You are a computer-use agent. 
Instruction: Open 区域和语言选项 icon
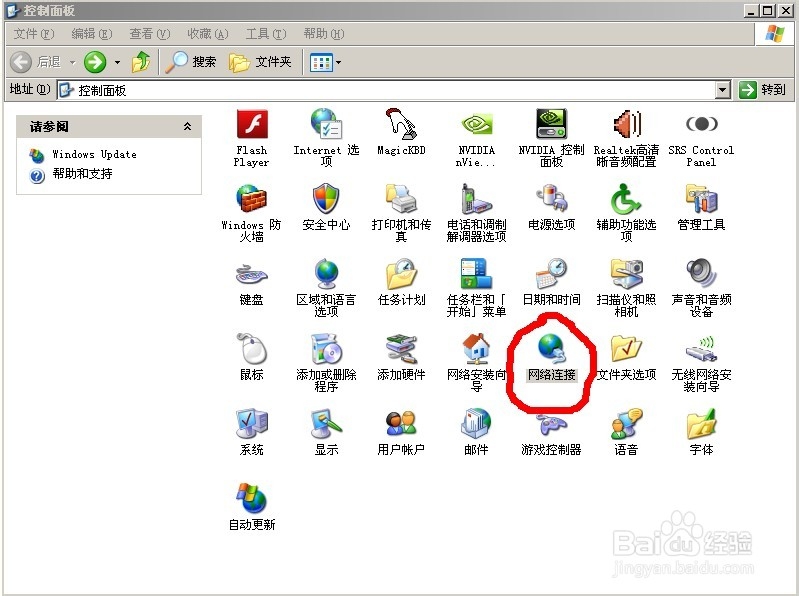[x=326, y=274]
